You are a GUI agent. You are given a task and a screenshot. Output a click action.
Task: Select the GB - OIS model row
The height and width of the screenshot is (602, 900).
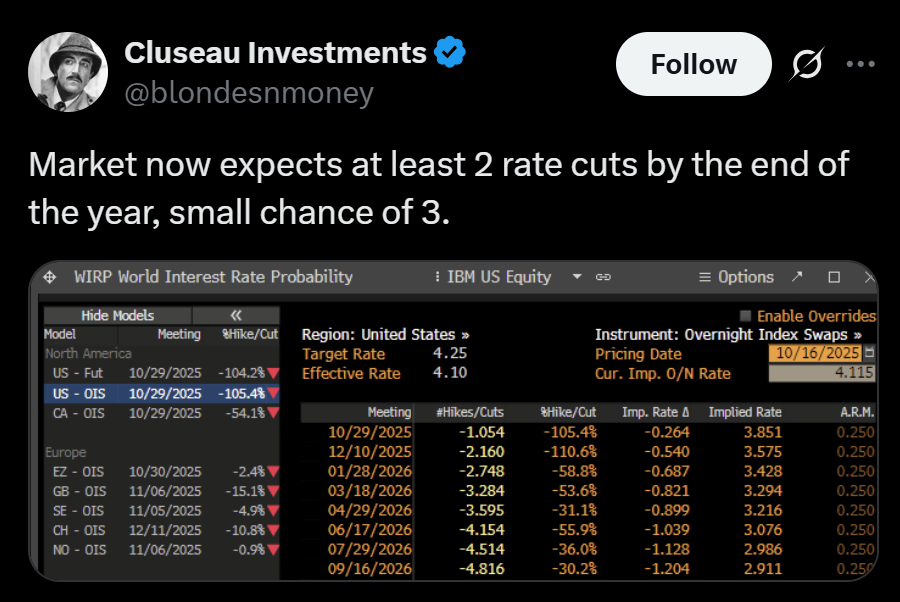click(x=160, y=491)
